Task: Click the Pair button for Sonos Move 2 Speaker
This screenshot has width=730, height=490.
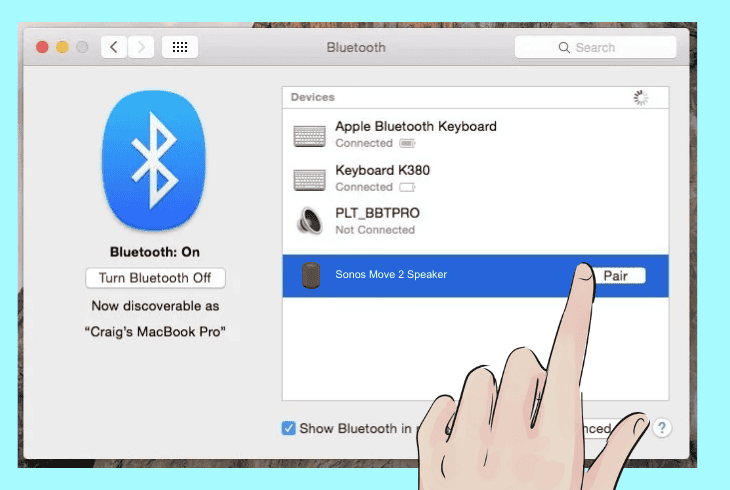Action: tap(616, 276)
